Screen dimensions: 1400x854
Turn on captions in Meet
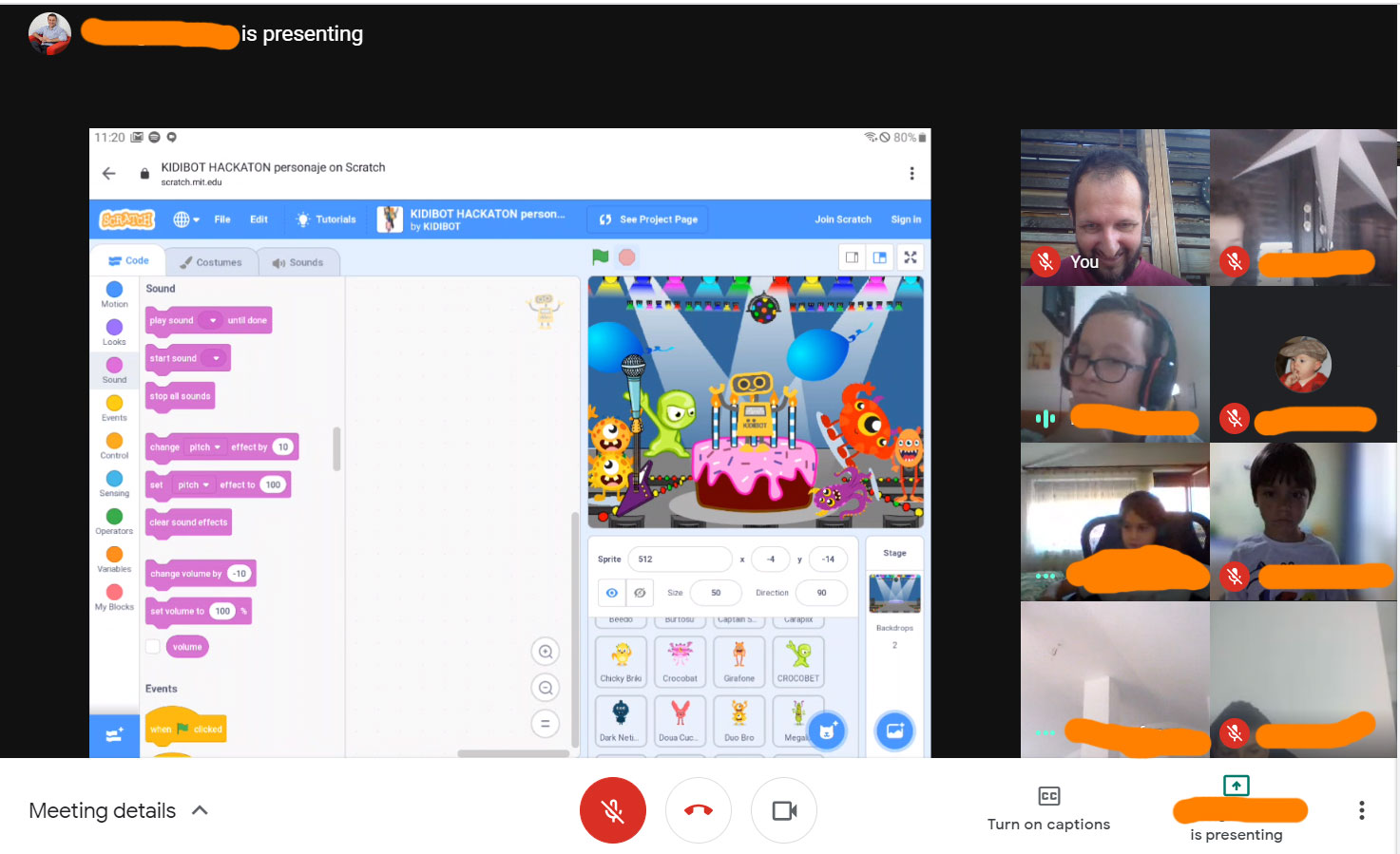point(1048,808)
